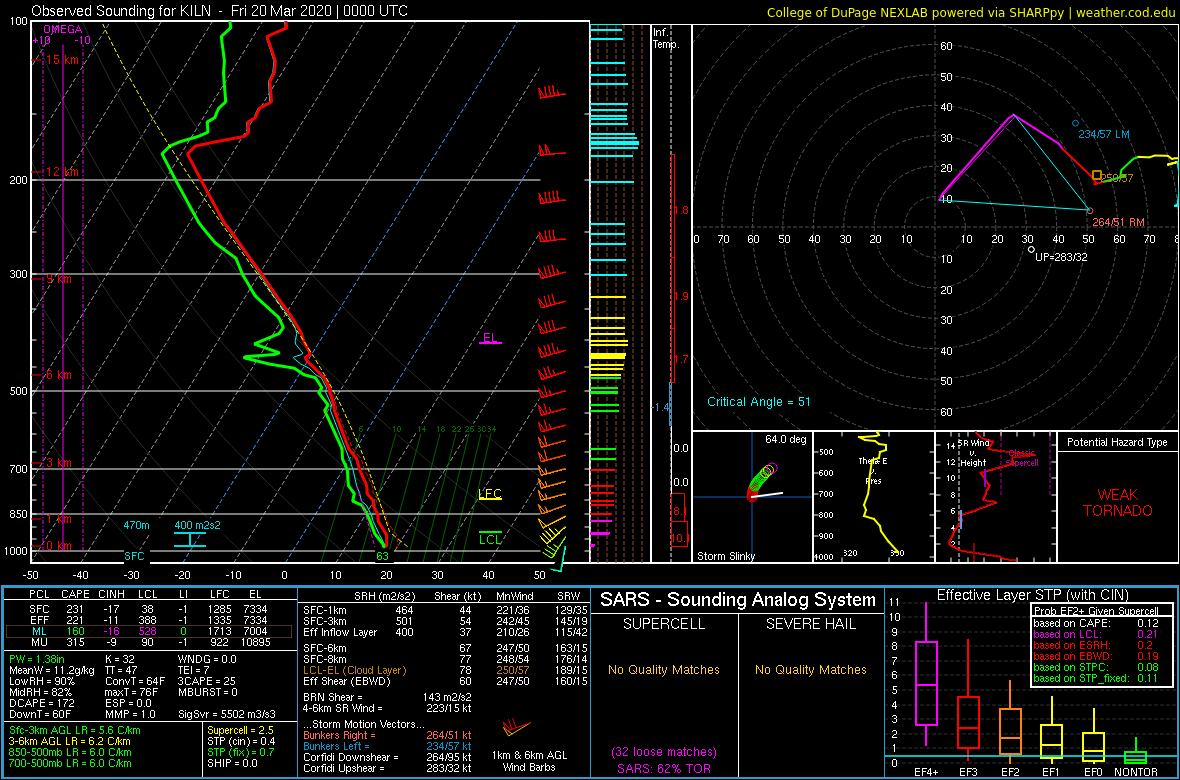The height and width of the screenshot is (780, 1180).
Task: Click the 400 m2s2 inflow SRH label
Action: tap(197, 525)
